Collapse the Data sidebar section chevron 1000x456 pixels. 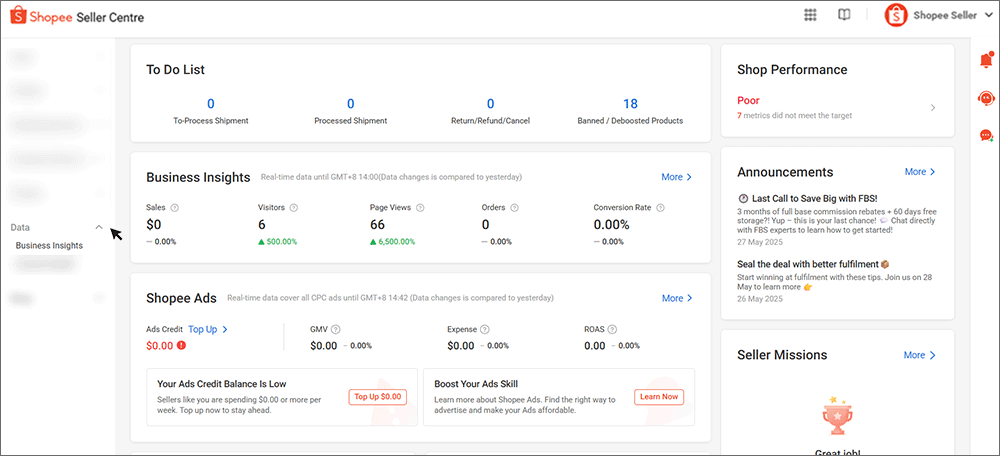(99, 227)
